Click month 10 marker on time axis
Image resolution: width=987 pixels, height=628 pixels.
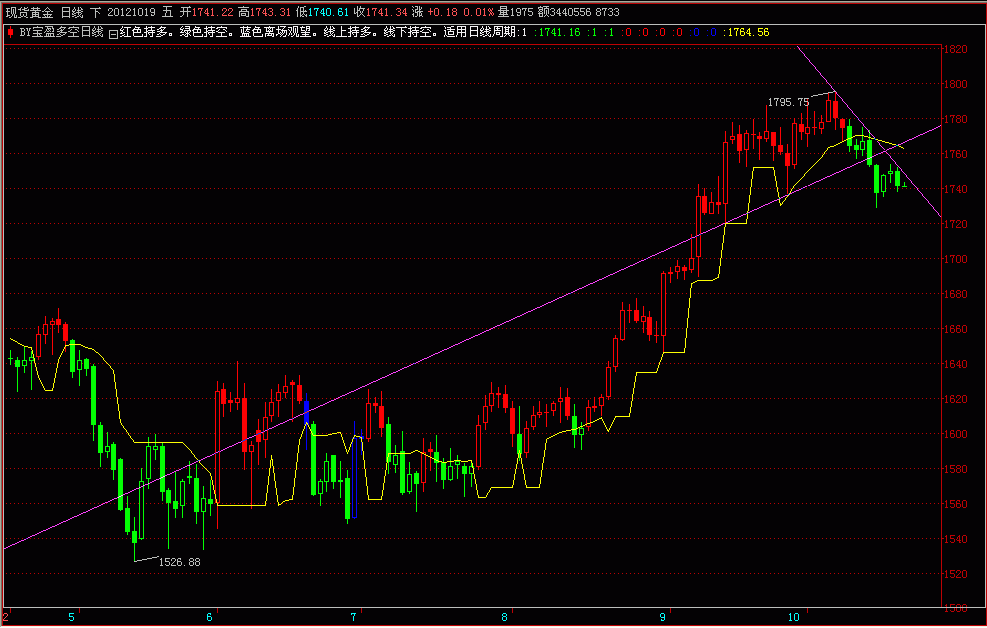794,617
